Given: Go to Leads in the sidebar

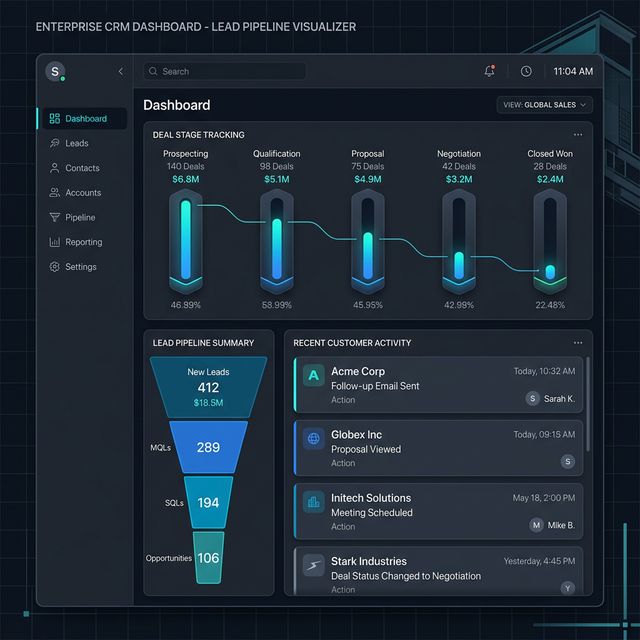Looking at the screenshot, I should [77, 143].
